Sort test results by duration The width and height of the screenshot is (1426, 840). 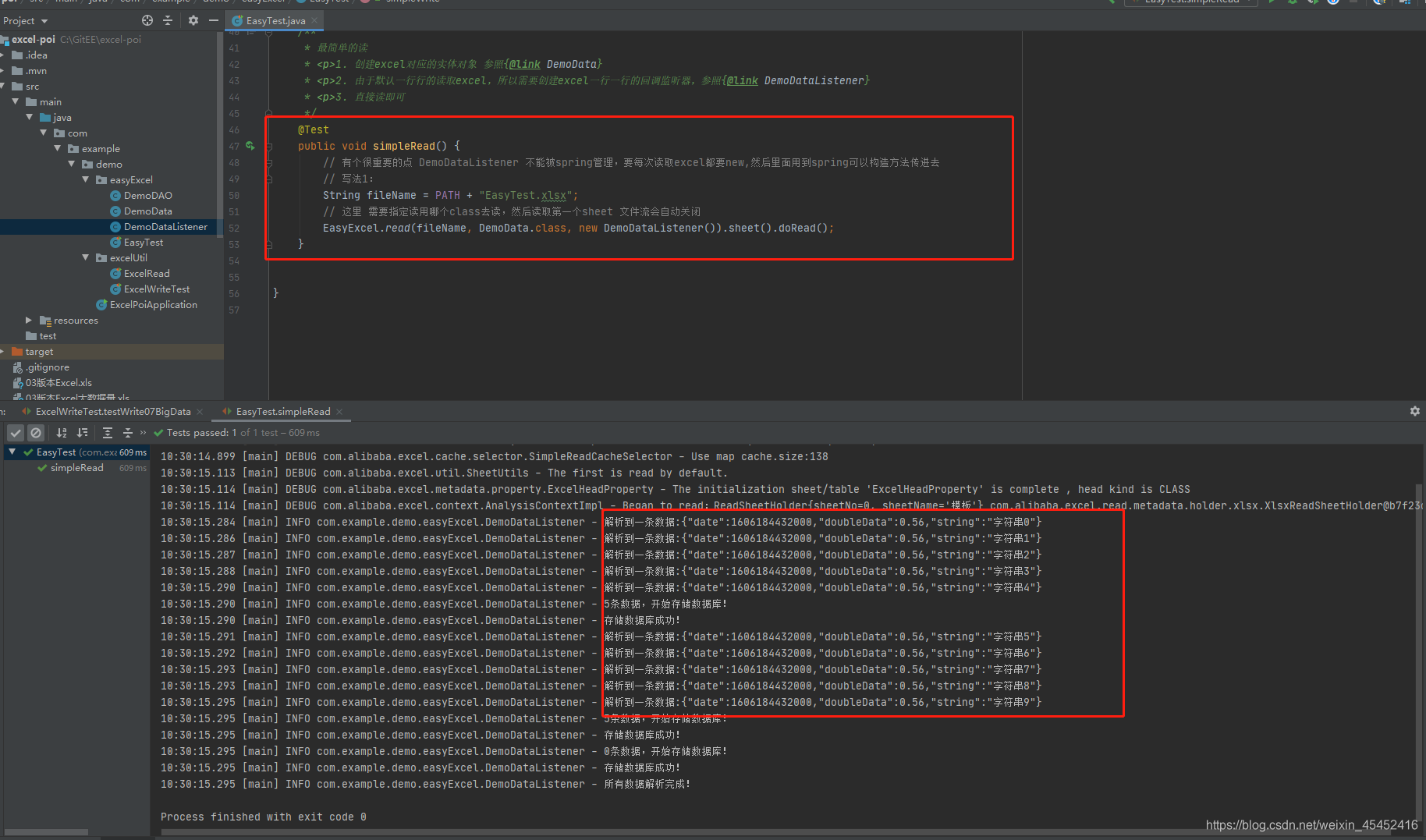(83, 433)
